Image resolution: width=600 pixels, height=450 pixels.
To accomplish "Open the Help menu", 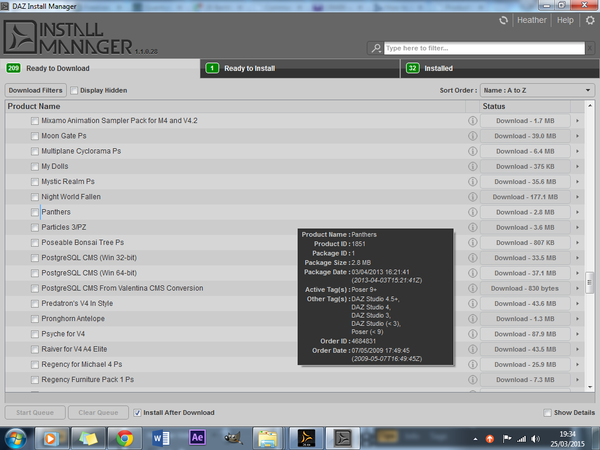I will click(565, 20).
